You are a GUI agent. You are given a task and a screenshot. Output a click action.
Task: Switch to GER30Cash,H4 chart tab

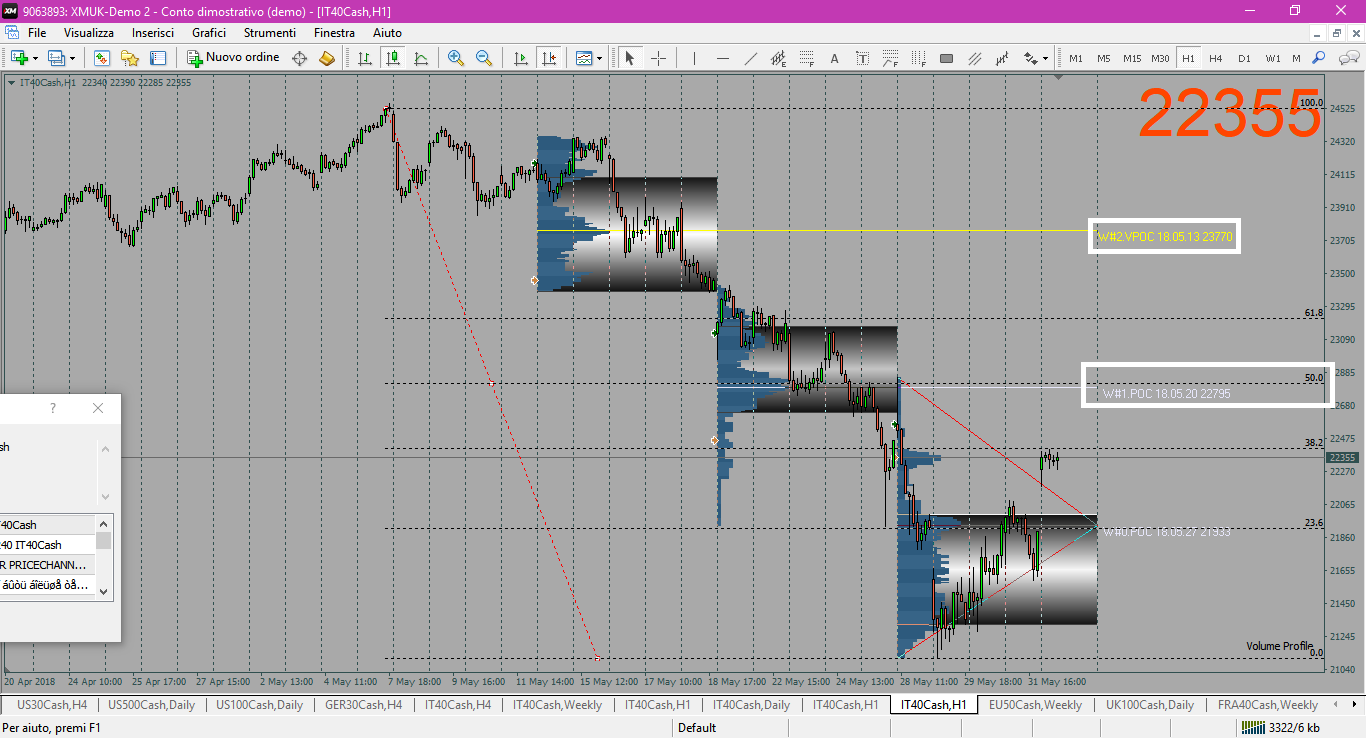(x=363, y=705)
